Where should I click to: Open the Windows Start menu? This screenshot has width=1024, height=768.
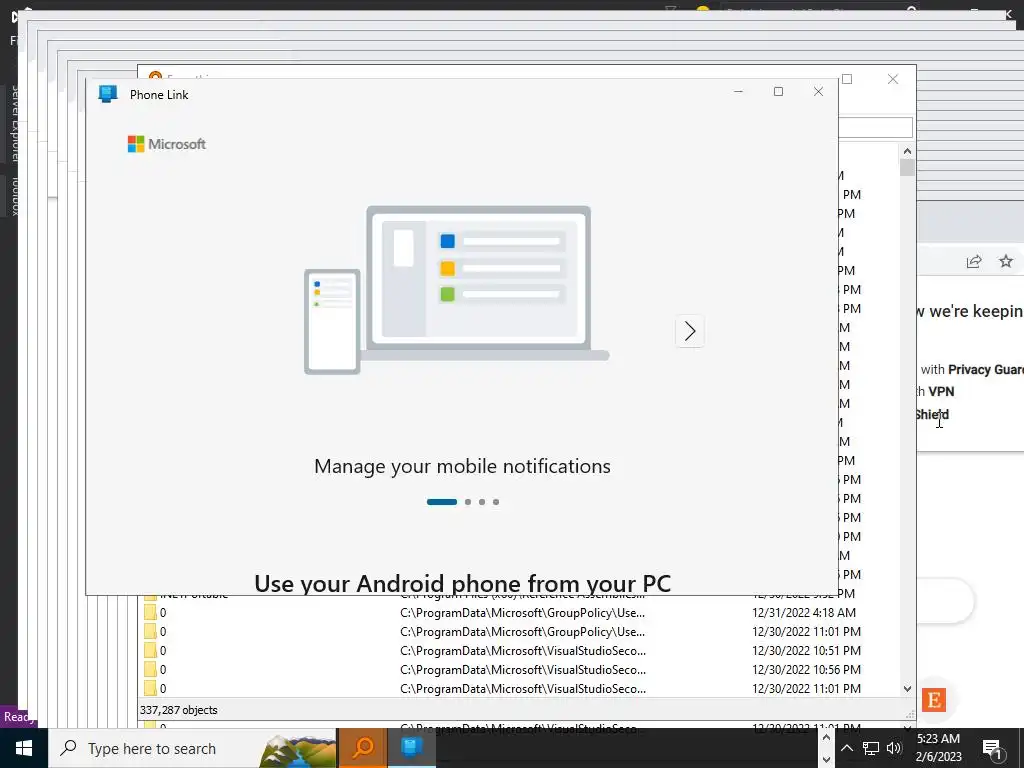click(24, 748)
